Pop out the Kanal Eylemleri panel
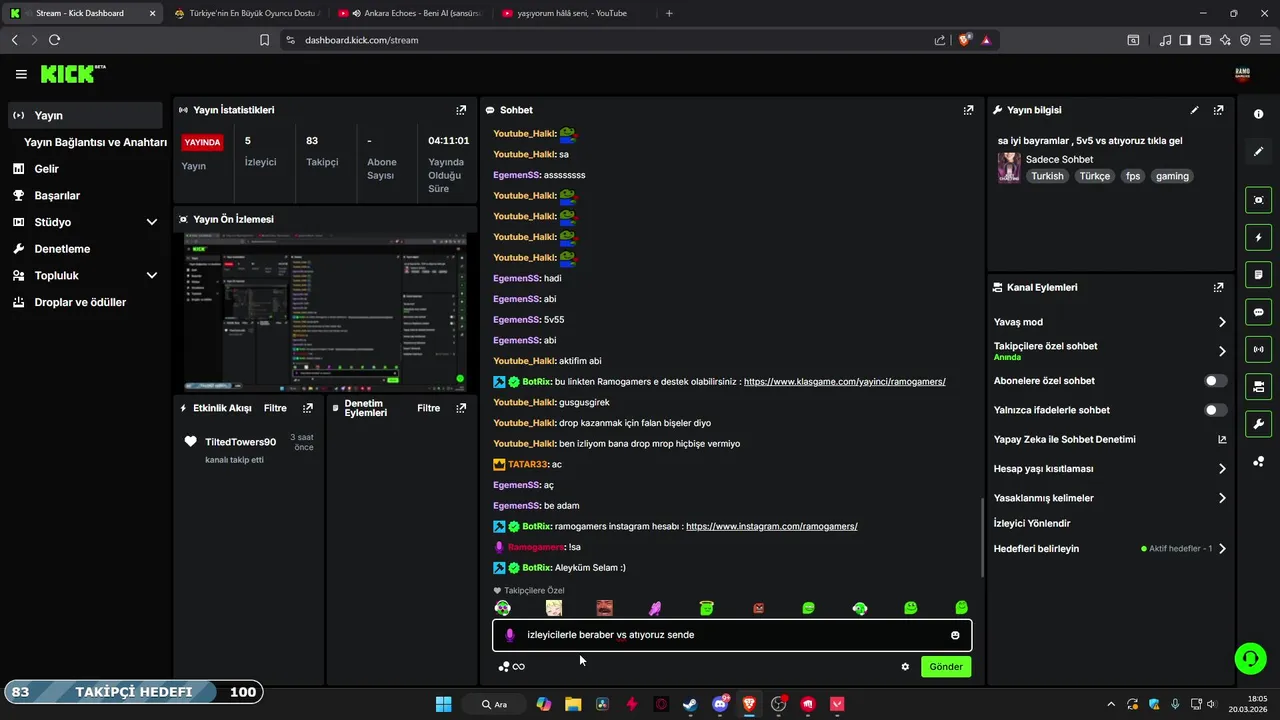1280x720 pixels. (1218, 287)
